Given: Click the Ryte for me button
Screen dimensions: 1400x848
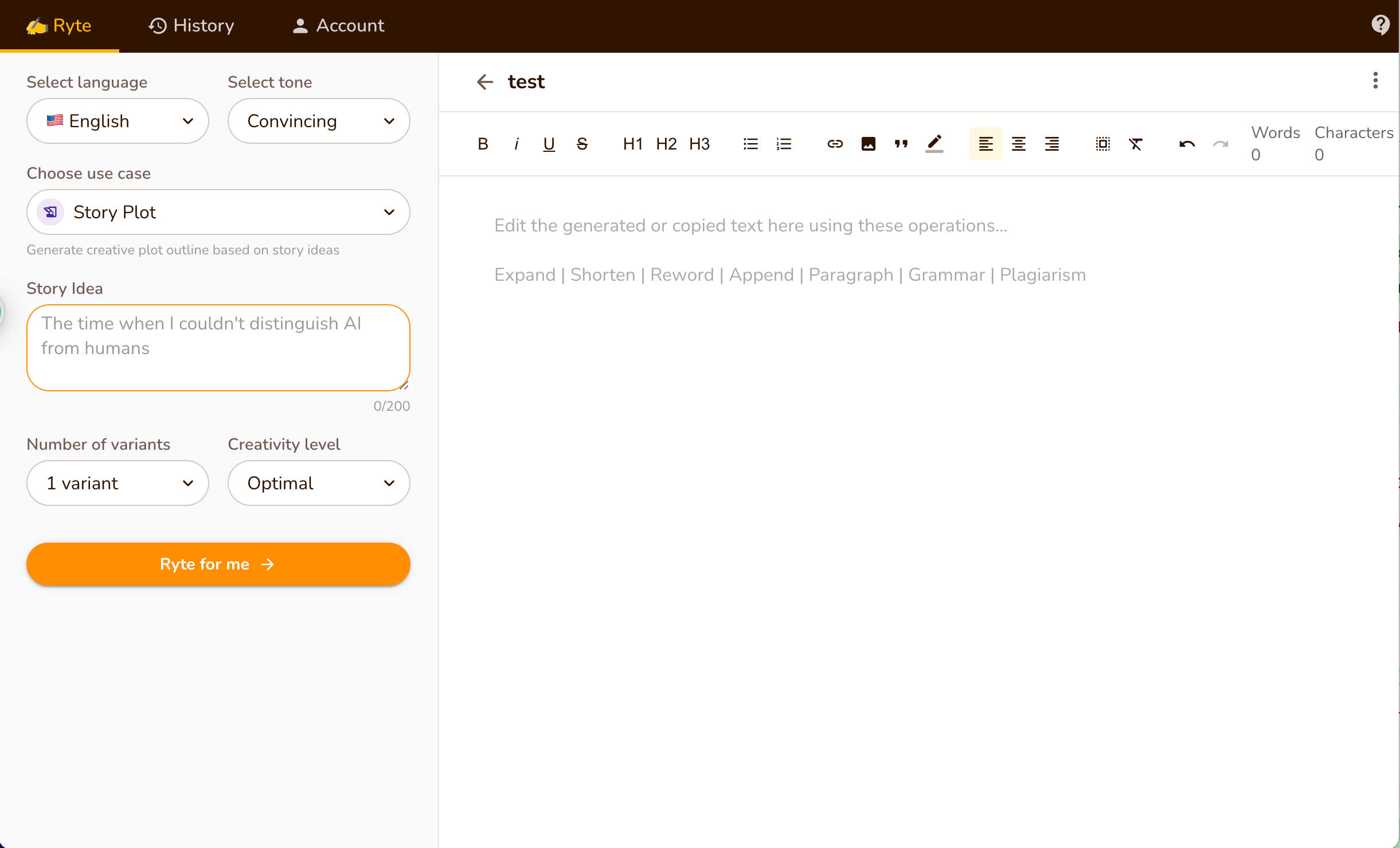Looking at the screenshot, I should [218, 564].
